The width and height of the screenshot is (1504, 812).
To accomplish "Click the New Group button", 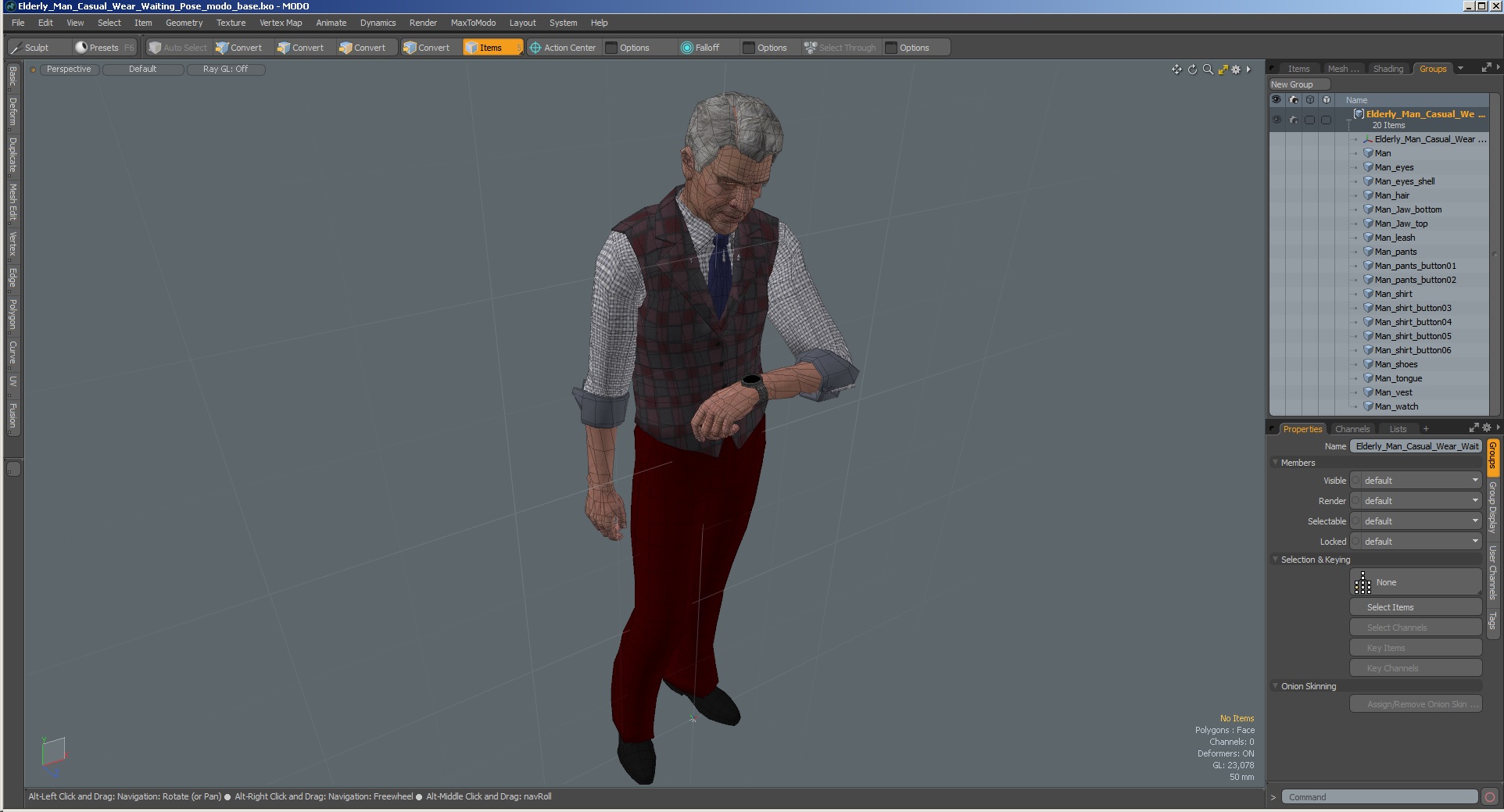I will pos(1299,84).
